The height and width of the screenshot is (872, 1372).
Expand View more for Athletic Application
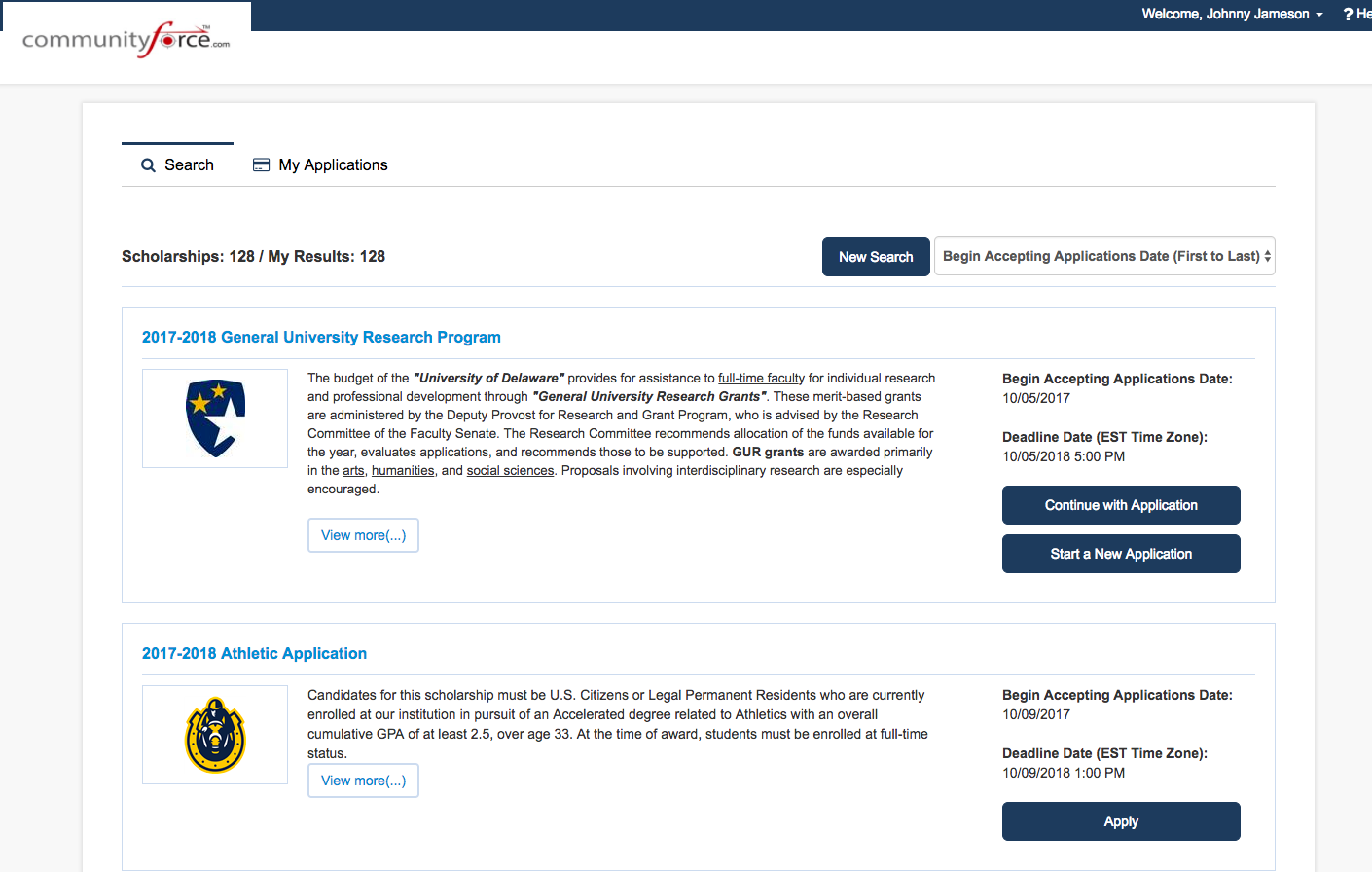(363, 781)
